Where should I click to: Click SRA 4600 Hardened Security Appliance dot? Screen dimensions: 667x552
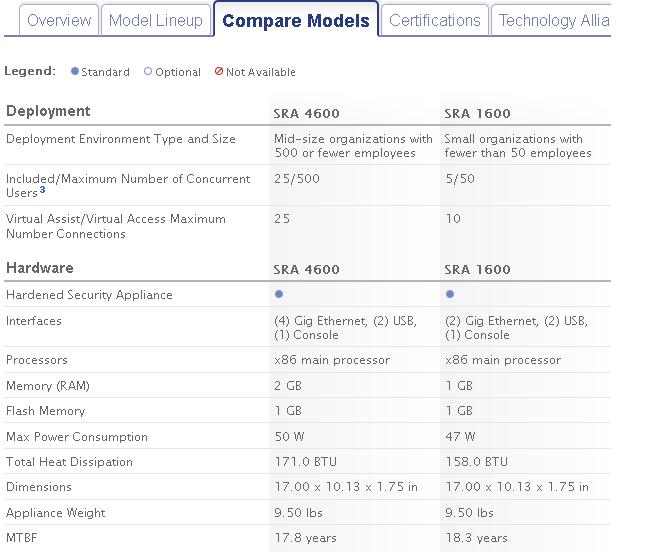(279, 294)
